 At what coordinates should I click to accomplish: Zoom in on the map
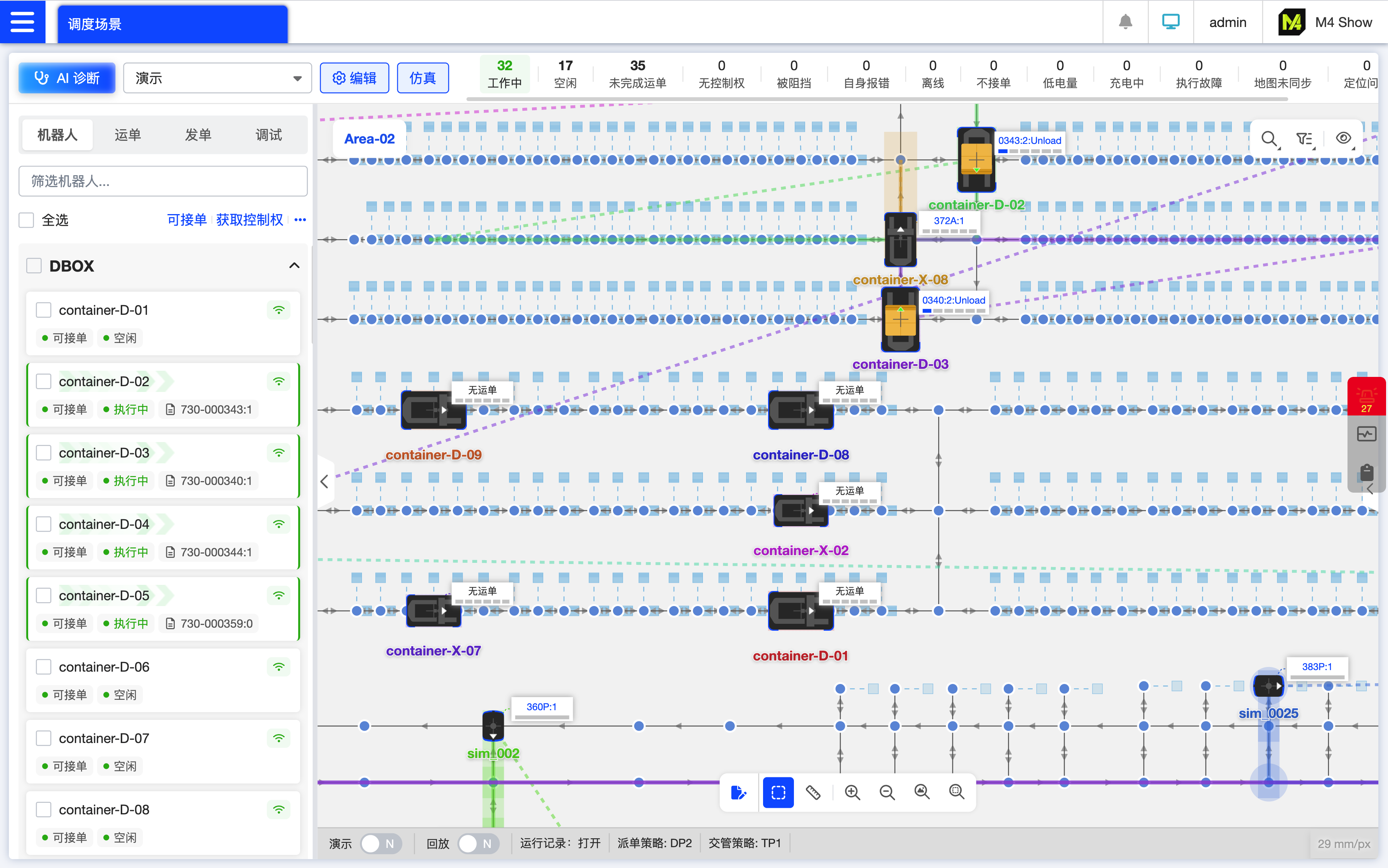pos(853,792)
